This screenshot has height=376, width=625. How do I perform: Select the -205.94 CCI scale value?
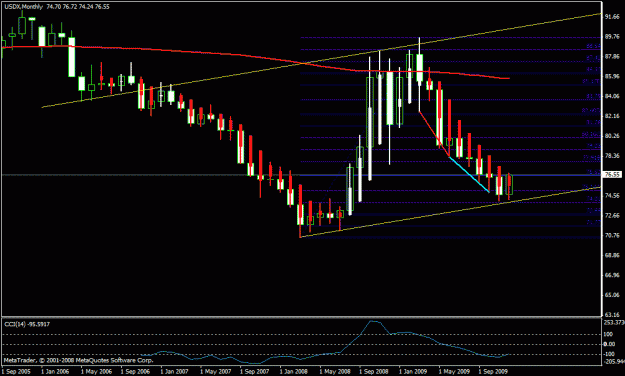(x=614, y=362)
